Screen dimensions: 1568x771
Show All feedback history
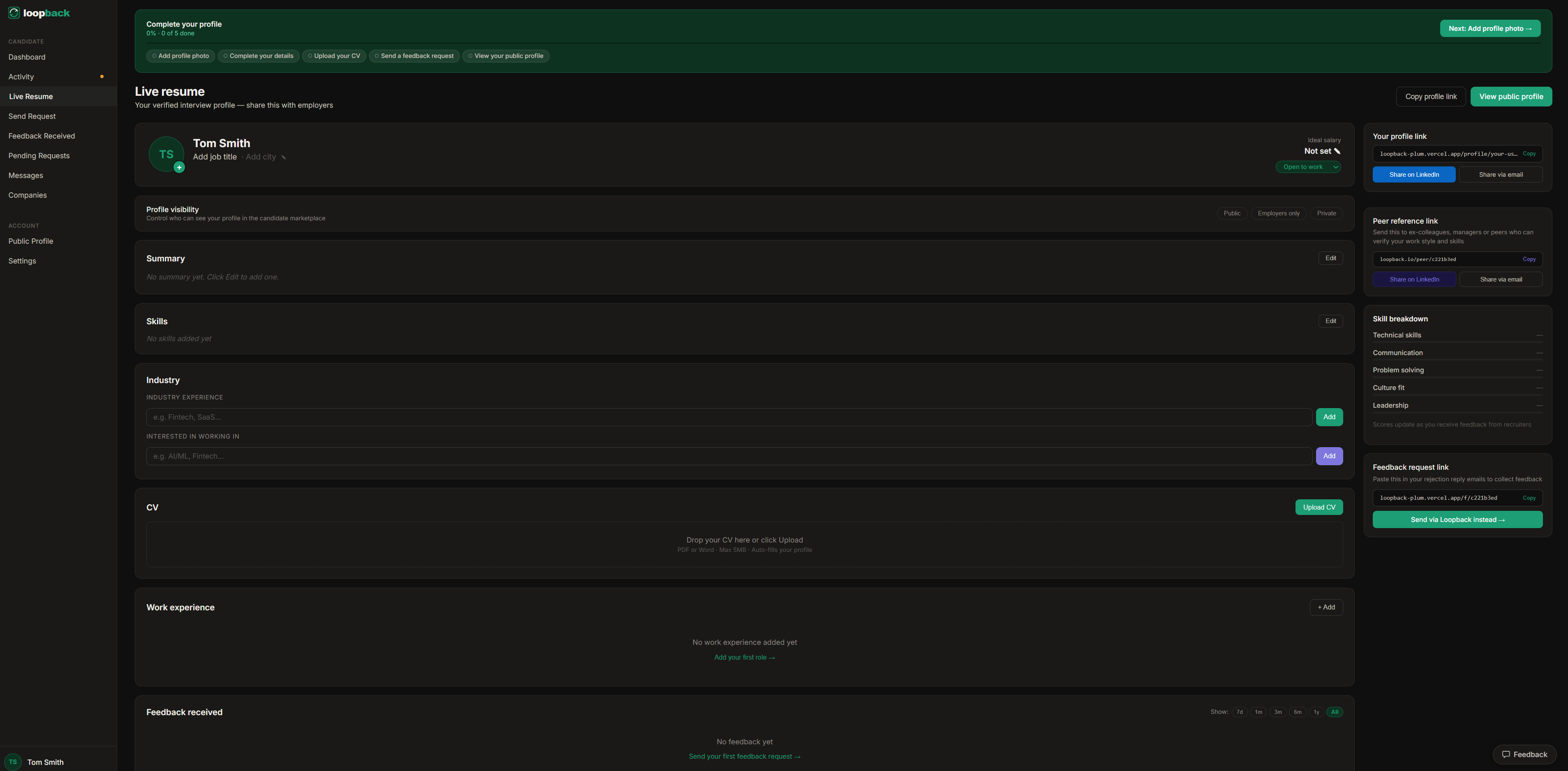(1334, 711)
